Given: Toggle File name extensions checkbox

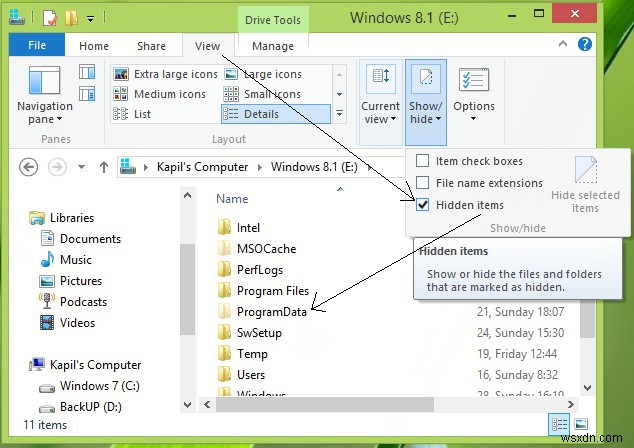Looking at the screenshot, I should 423,183.
